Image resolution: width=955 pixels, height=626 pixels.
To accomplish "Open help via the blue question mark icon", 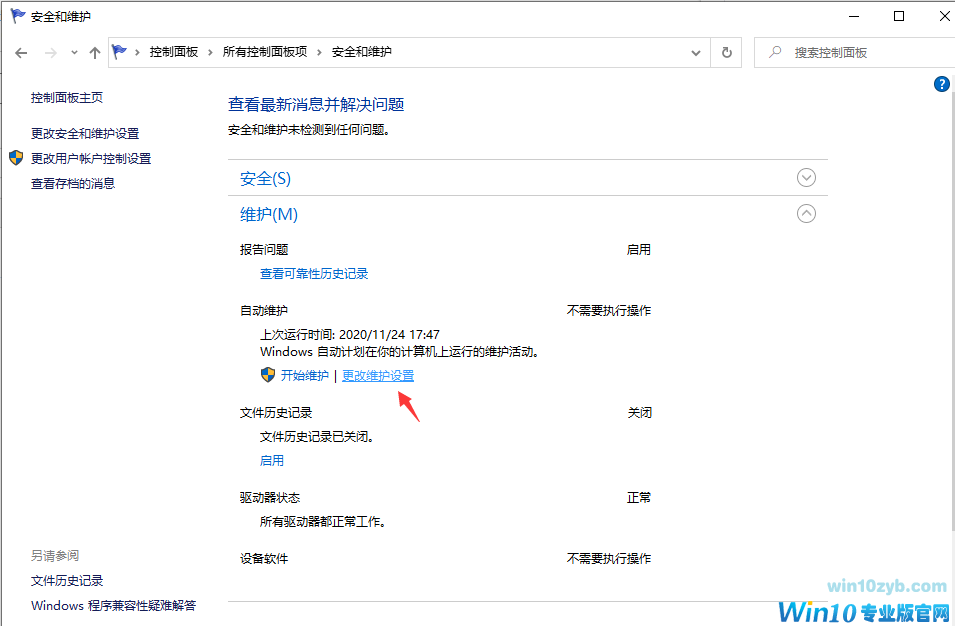I will 941,84.
